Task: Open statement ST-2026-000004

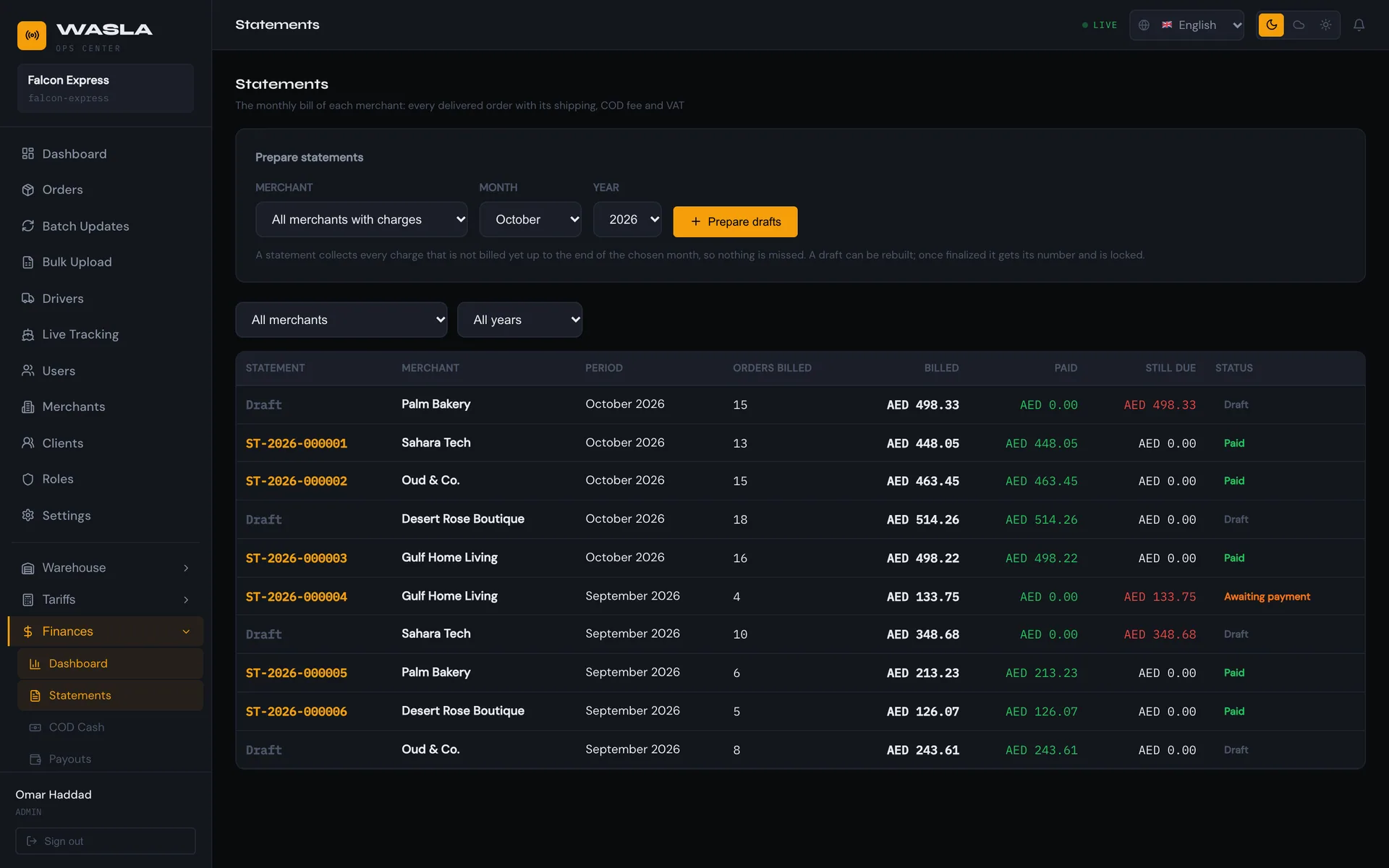Action: pos(296,597)
